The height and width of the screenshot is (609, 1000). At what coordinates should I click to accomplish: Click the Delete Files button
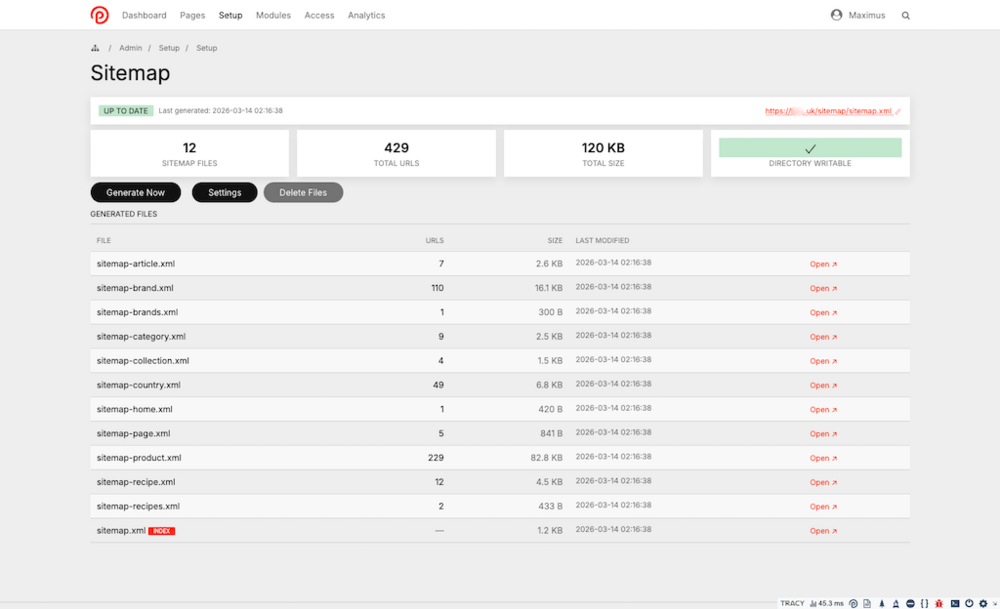[x=303, y=192]
